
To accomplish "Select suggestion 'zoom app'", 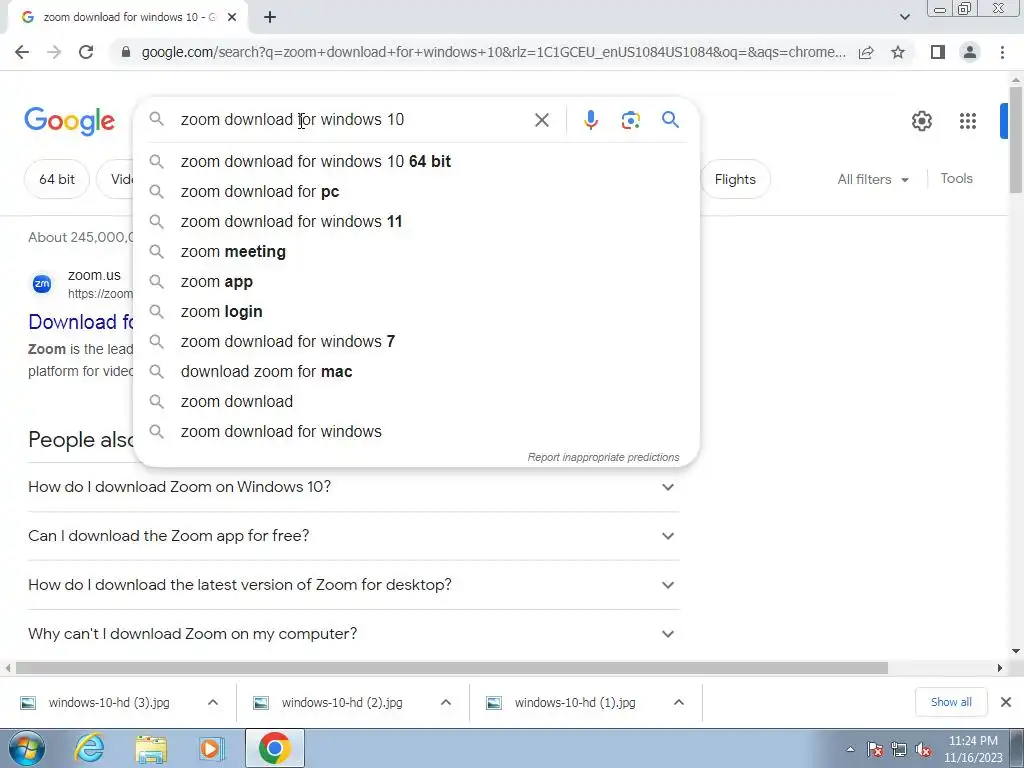I will coord(417,281).
